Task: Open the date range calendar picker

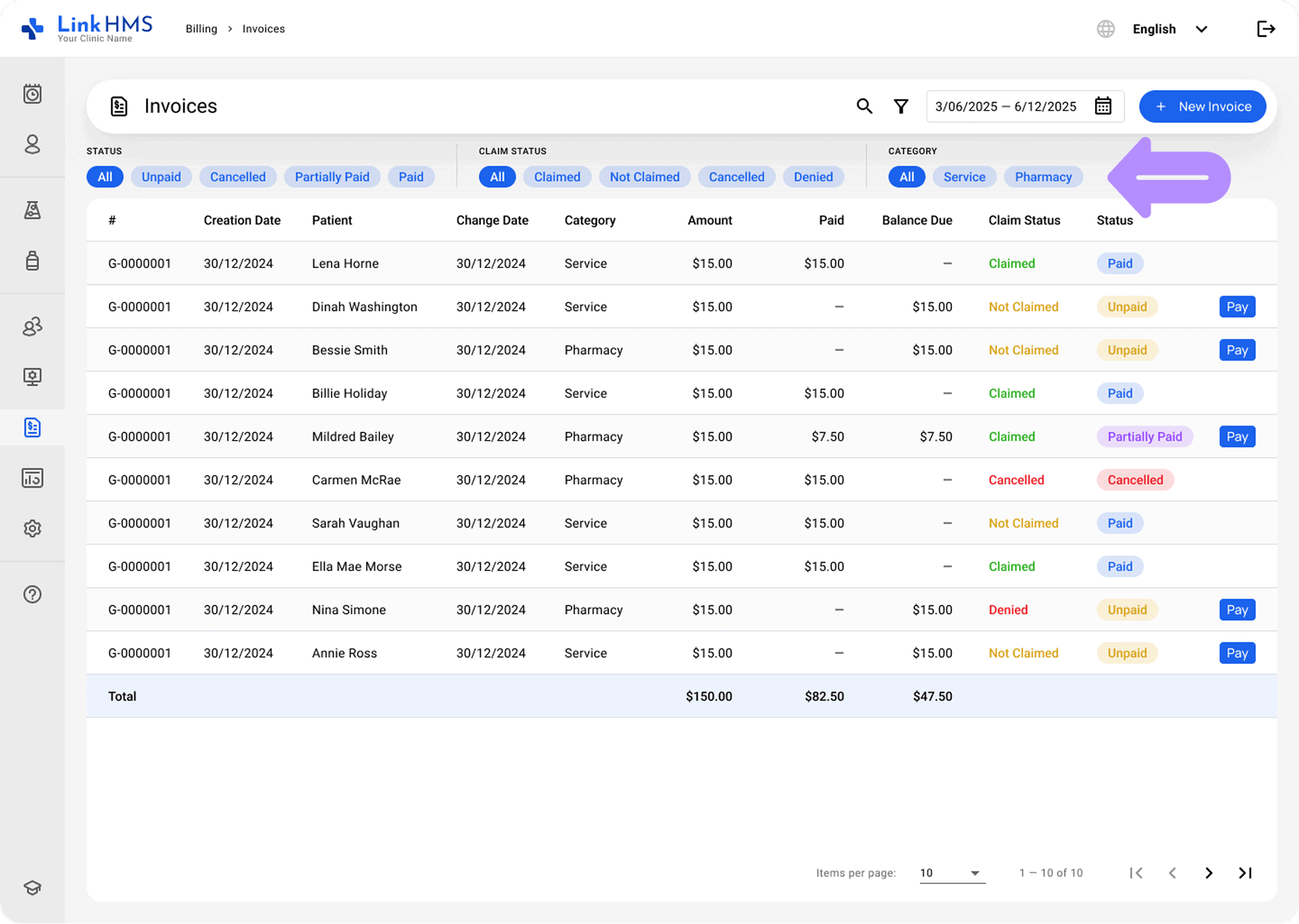Action: [1103, 106]
